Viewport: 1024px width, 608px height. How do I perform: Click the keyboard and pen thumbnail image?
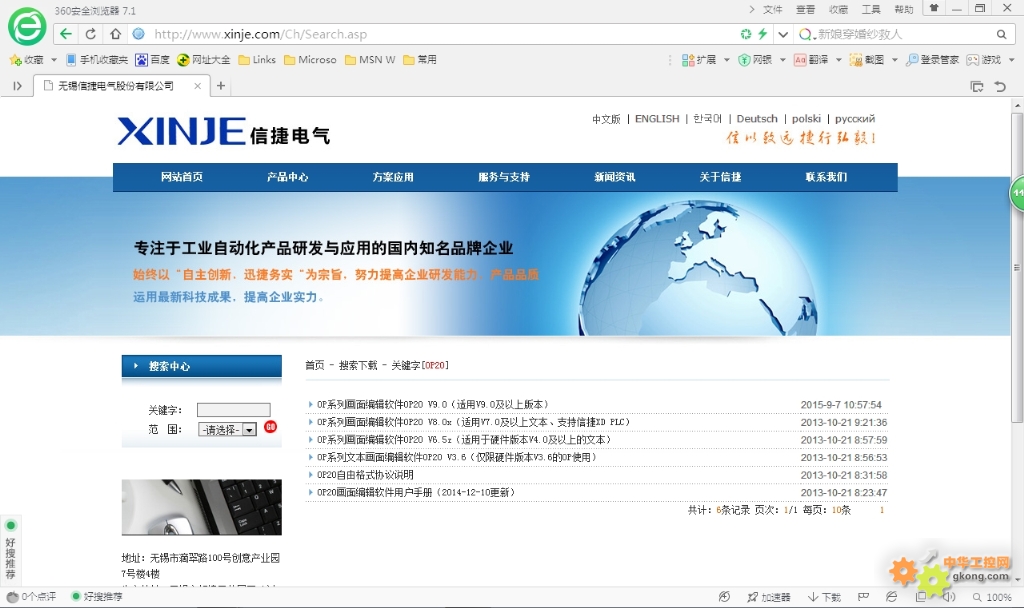[x=202, y=507]
